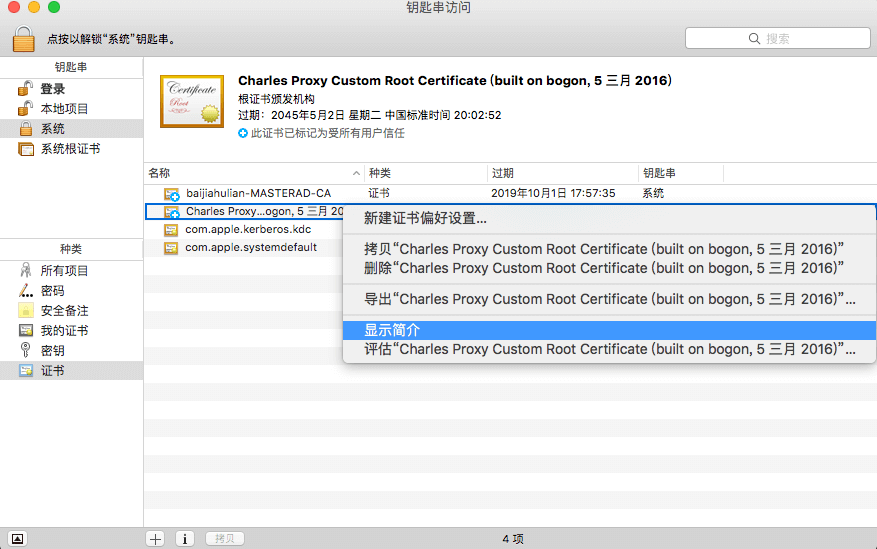The image size is (877, 549).
Task: Click the 所有项目 category icon
Action: pyautogui.click(x=26, y=271)
